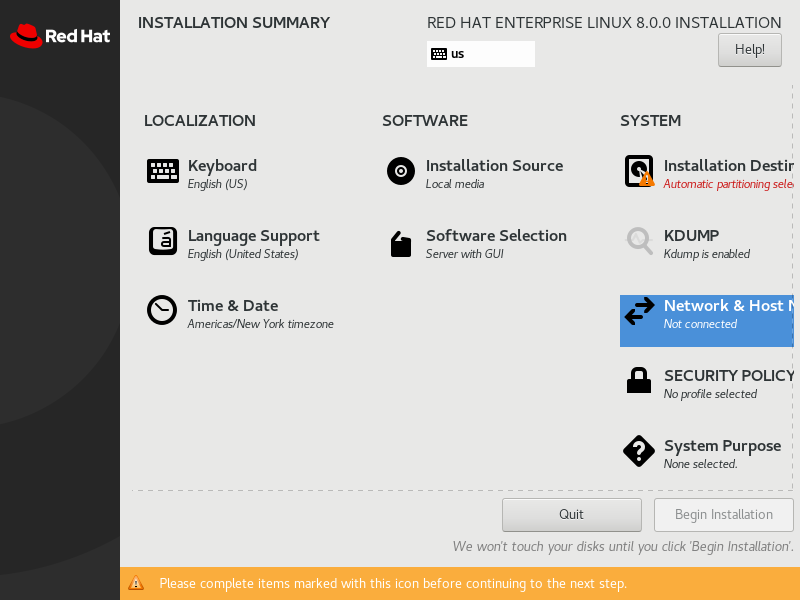The height and width of the screenshot is (600, 800).
Task: Click the System Purpose question mark icon
Action: pos(639,451)
